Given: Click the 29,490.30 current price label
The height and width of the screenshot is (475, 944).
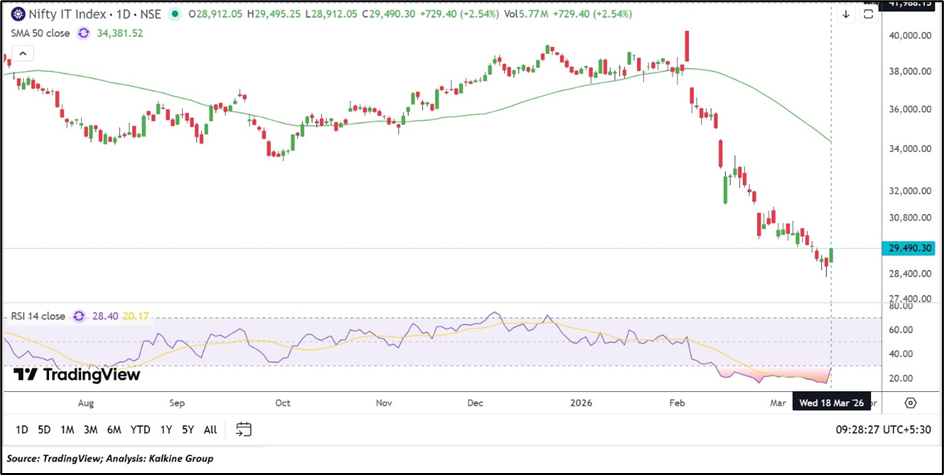Looking at the screenshot, I should click(x=909, y=248).
